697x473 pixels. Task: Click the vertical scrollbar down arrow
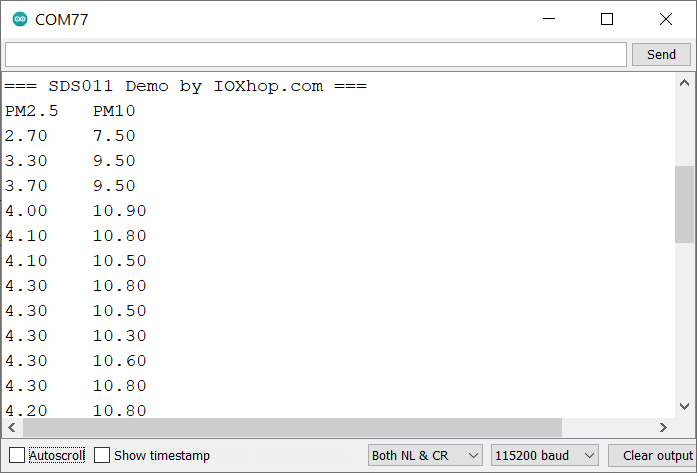(x=684, y=406)
